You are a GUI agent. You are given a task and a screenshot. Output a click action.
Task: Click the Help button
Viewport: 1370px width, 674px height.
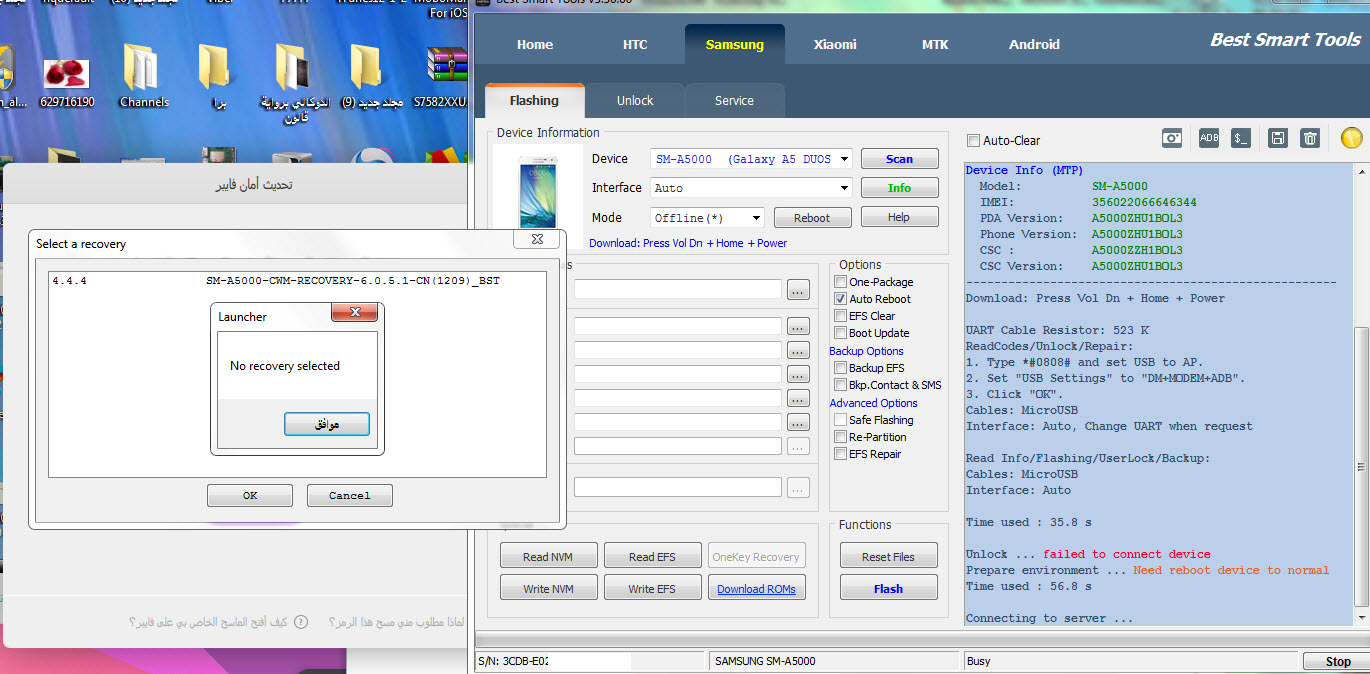[899, 217]
